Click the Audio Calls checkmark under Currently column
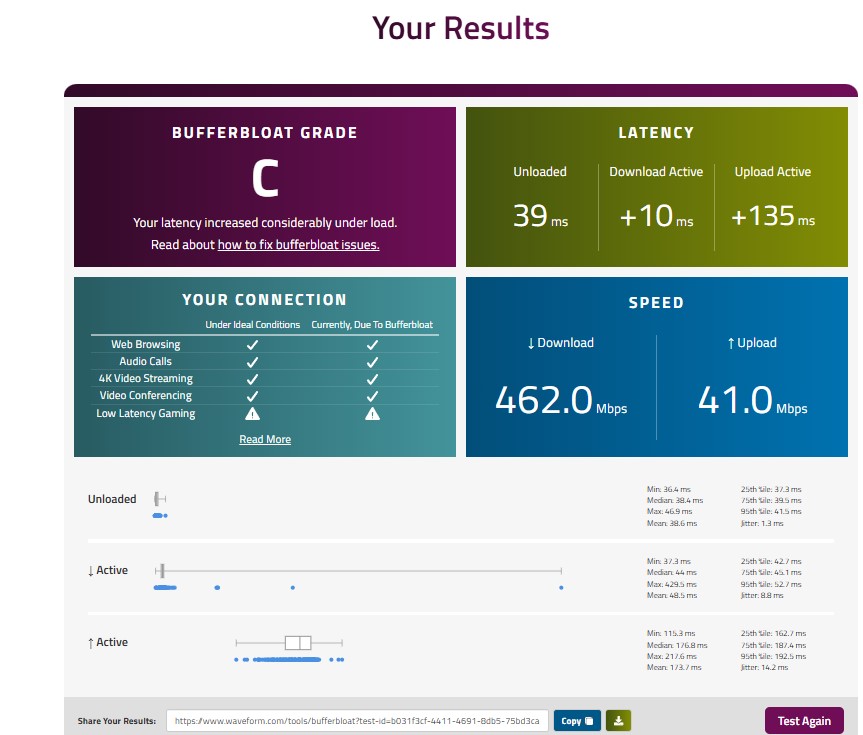This screenshot has width=863, height=735. [372, 362]
